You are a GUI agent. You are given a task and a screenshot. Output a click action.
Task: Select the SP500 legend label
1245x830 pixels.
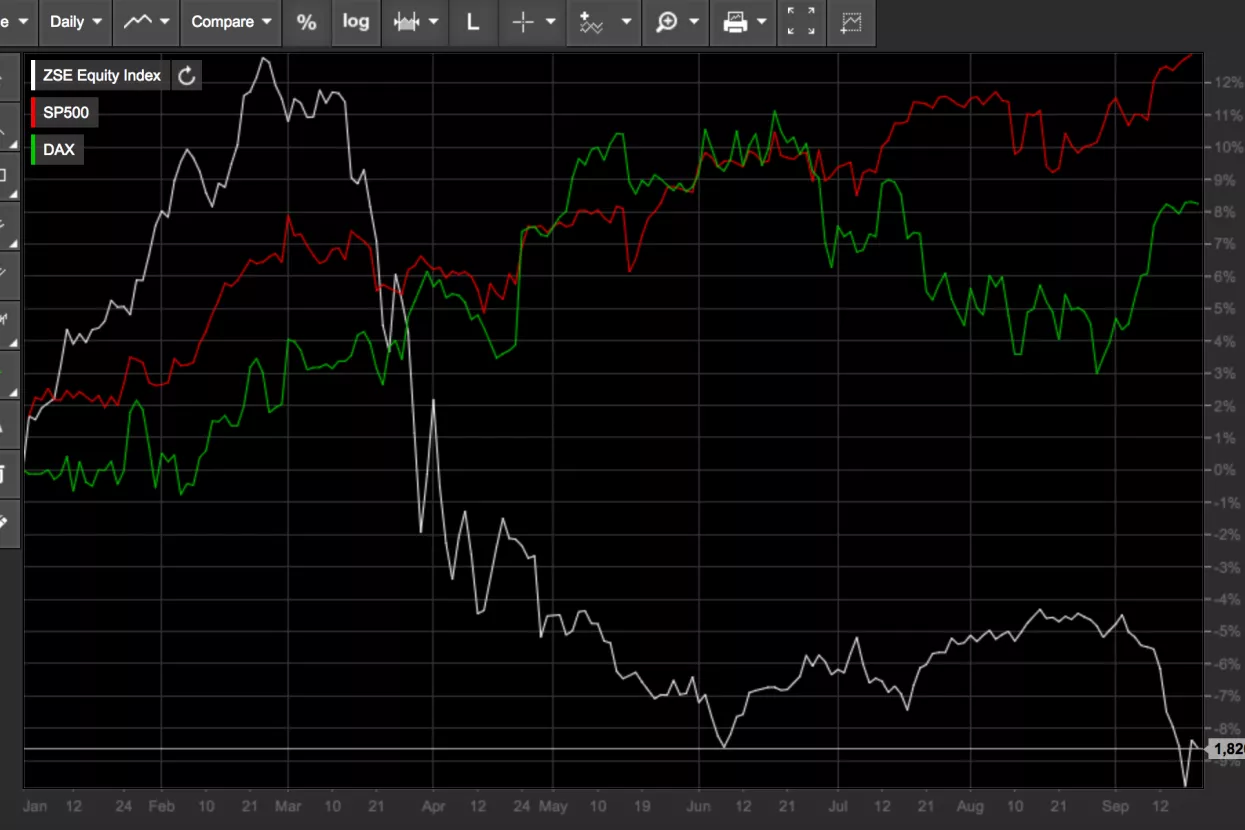point(66,113)
